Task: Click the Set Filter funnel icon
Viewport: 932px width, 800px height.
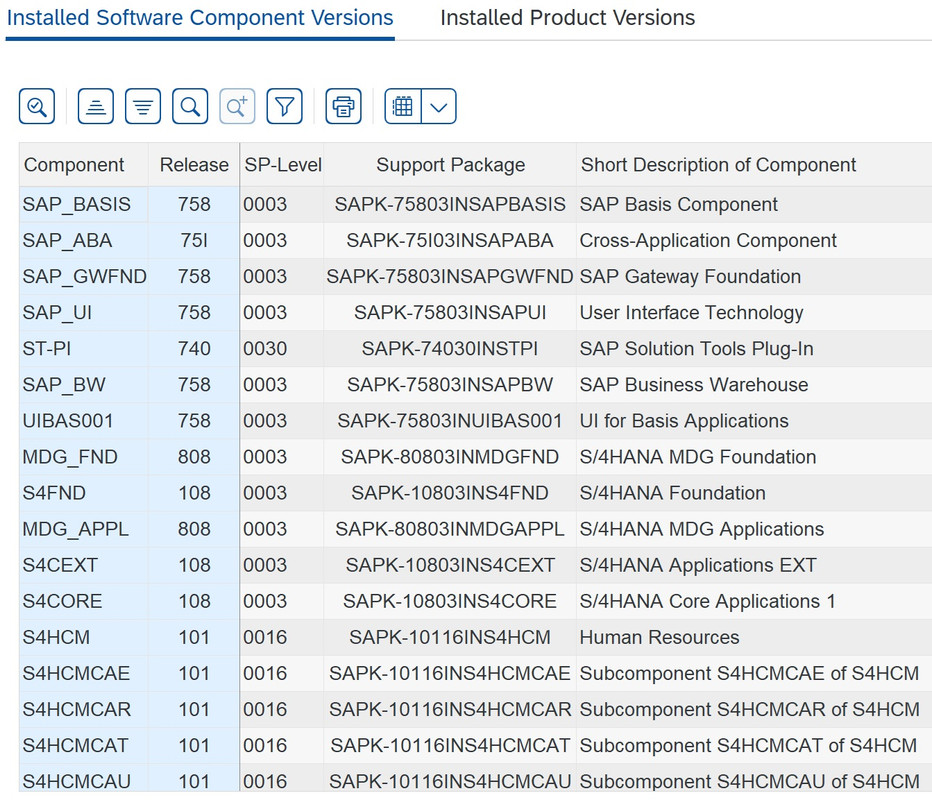Action: pos(285,106)
